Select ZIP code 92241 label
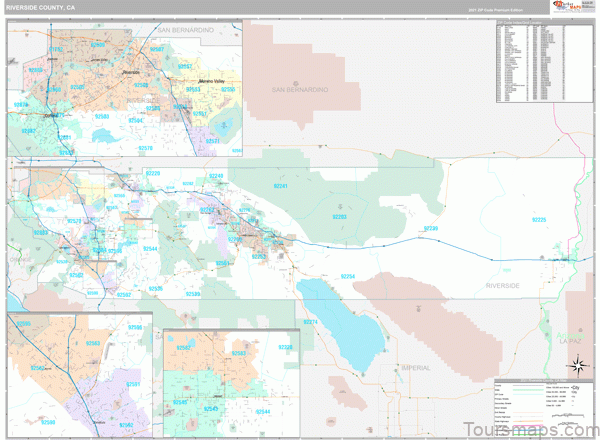Image resolution: width=600 pixels, height=440 pixels. click(x=281, y=186)
